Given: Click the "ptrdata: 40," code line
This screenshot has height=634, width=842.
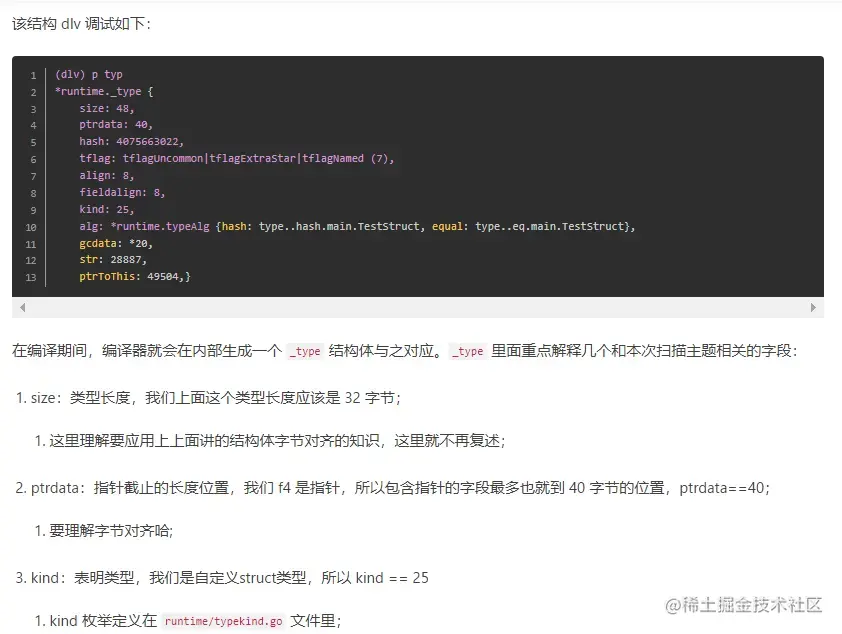Looking at the screenshot, I should (116, 125).
